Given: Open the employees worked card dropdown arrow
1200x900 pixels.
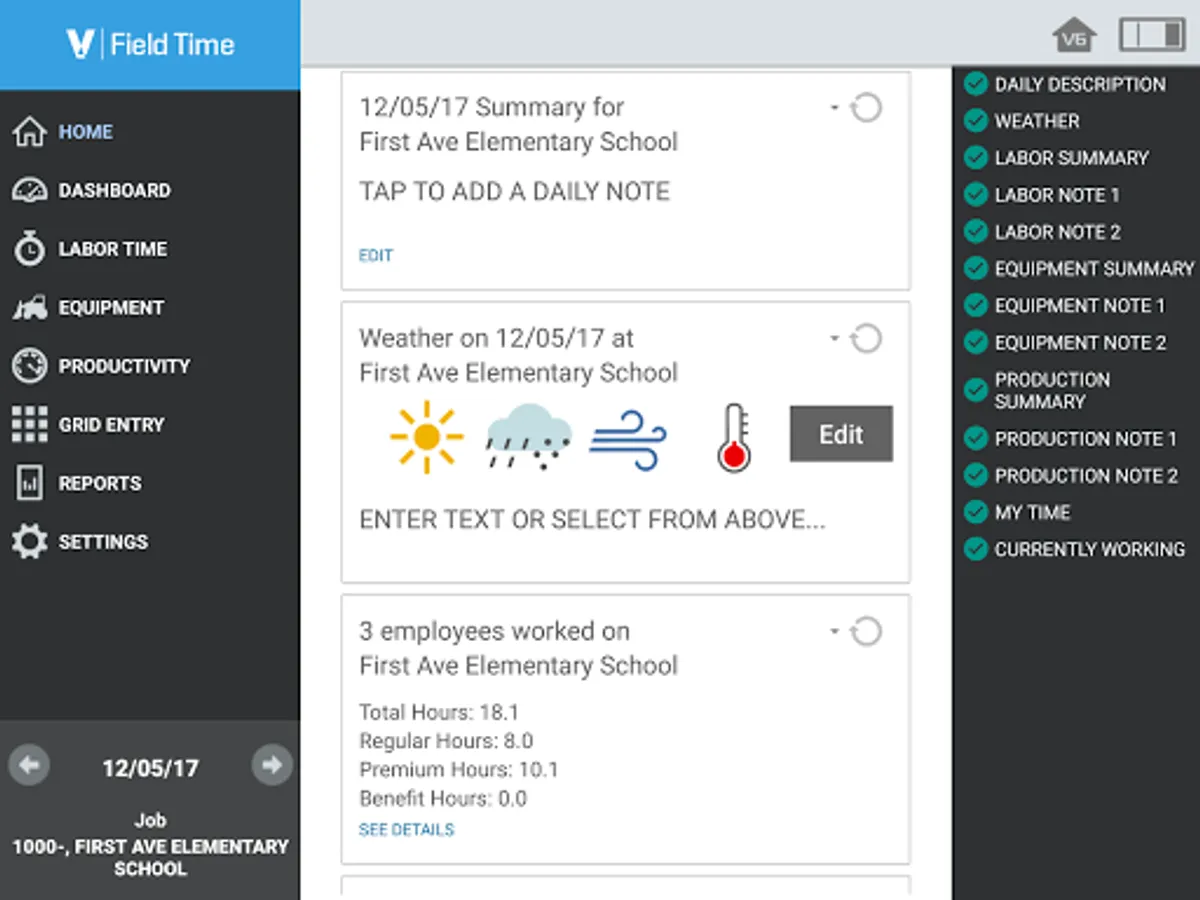Looking at the screenshot, I should coord(835,632).
